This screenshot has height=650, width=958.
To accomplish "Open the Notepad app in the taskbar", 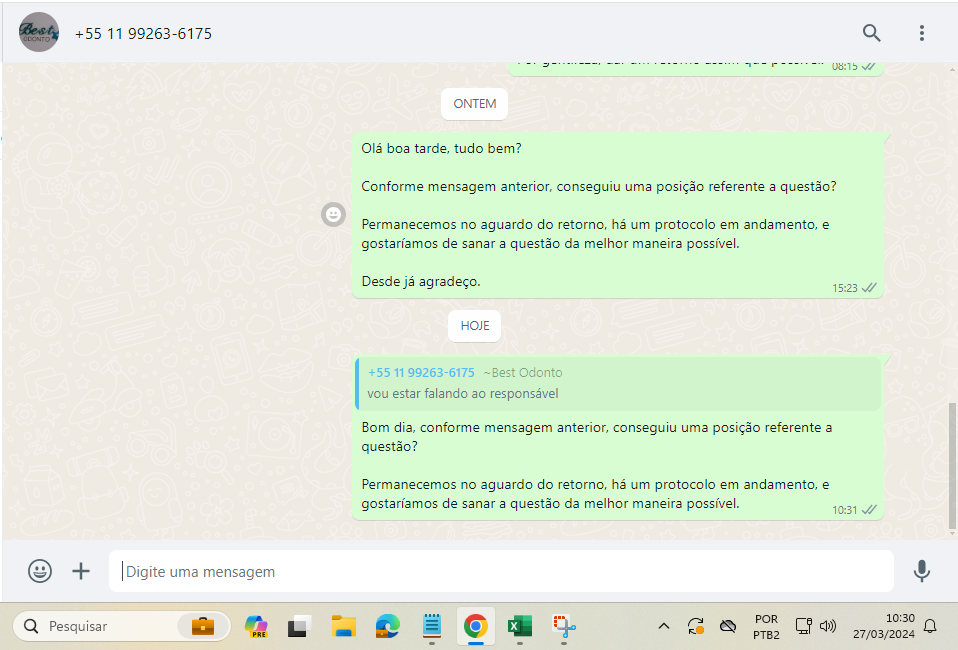I will pos(431,626).
